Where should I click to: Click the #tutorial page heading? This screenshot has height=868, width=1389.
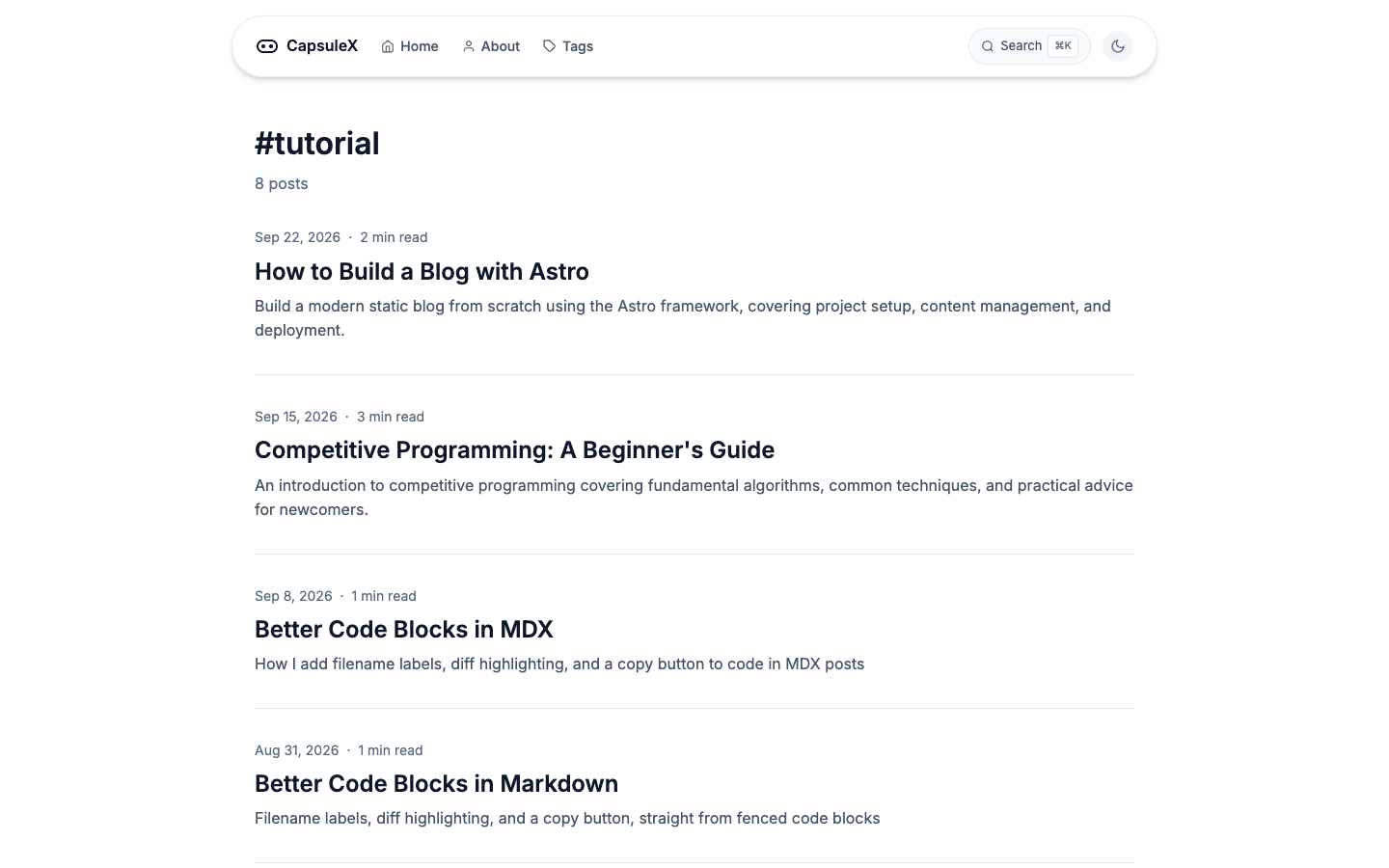(x=317, y=144)
